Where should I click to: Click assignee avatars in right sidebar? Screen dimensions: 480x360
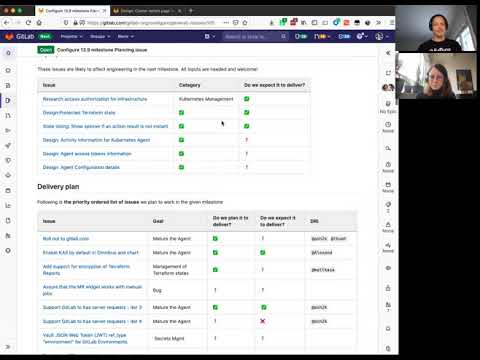click(388, 87)
